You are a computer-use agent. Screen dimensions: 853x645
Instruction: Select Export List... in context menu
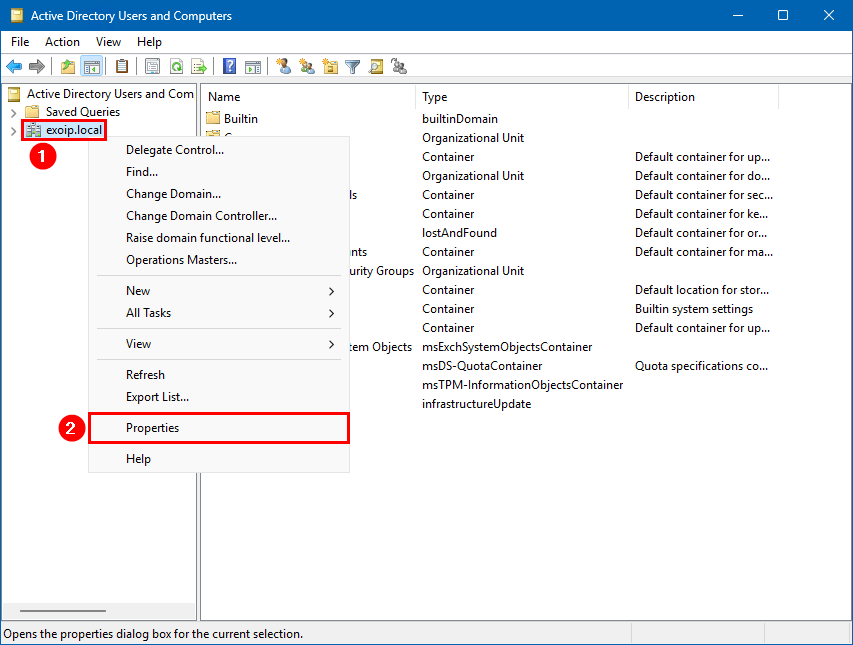(219, 397)
